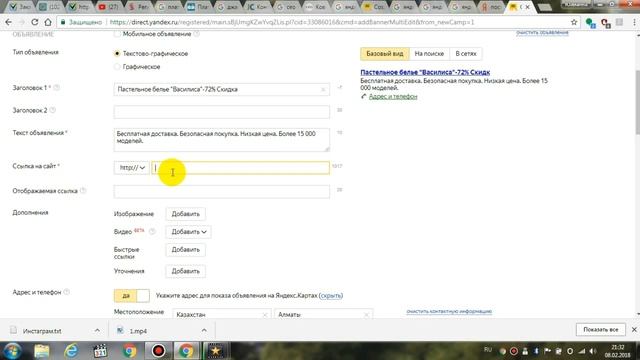
Task: Open the Инстаграм.txt downloaded file
Action: (42, 331)
